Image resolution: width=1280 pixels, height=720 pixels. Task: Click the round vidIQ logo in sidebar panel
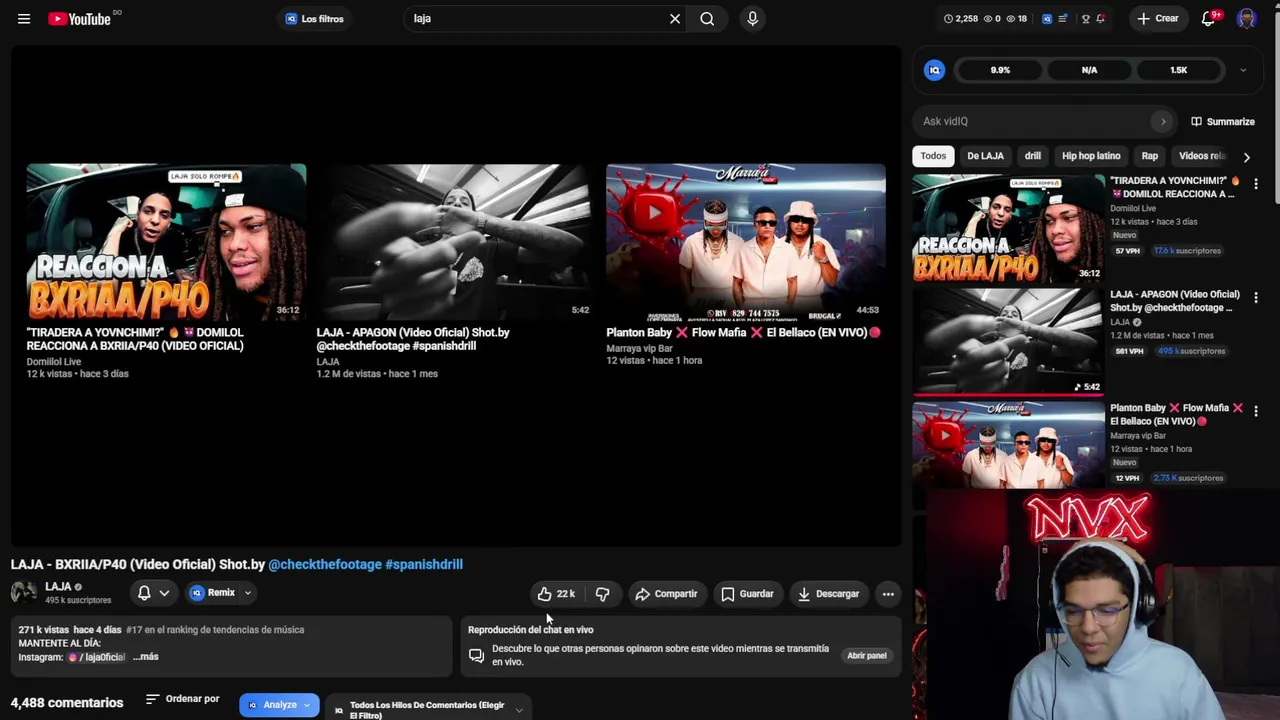tap(934, 70)
